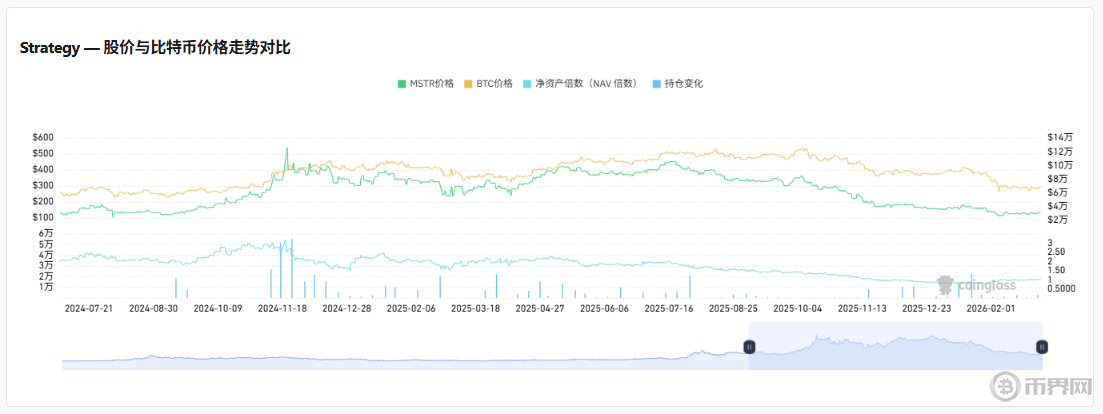Screen dimensions: 1103x414
Task: Click the 2025-07-16 date axis label
Action: (668, 308)
